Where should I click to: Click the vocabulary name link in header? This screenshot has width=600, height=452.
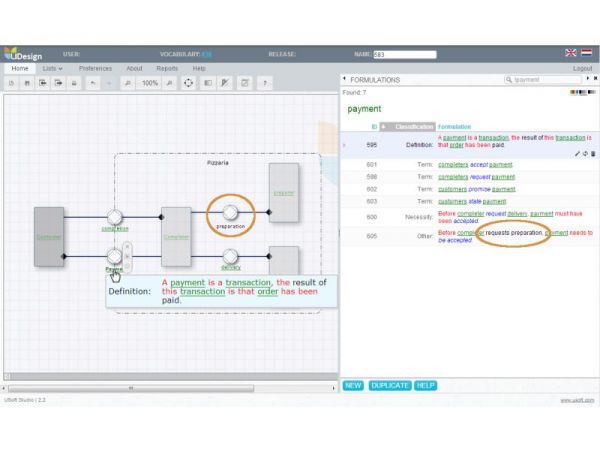point(207,54)
